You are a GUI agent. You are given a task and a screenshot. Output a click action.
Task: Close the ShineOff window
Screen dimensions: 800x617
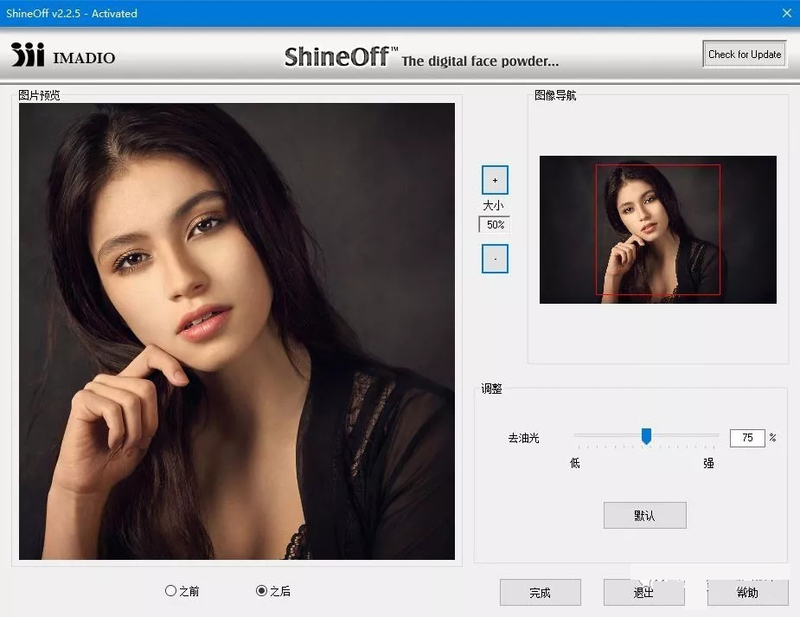[787, 13]
